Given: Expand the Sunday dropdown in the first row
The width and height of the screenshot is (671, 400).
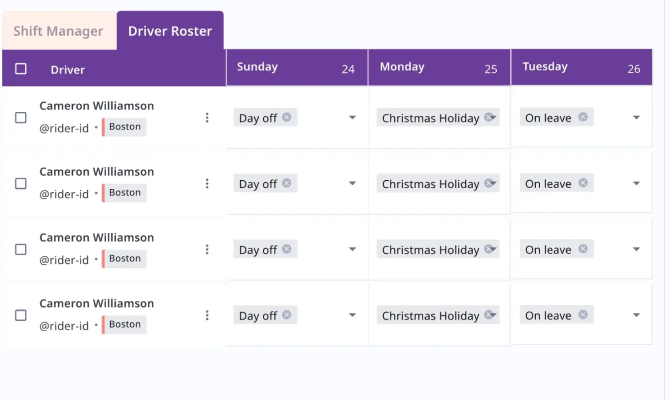Looking at the screenshot, I should pyautogui.click(x=352, y=118).
